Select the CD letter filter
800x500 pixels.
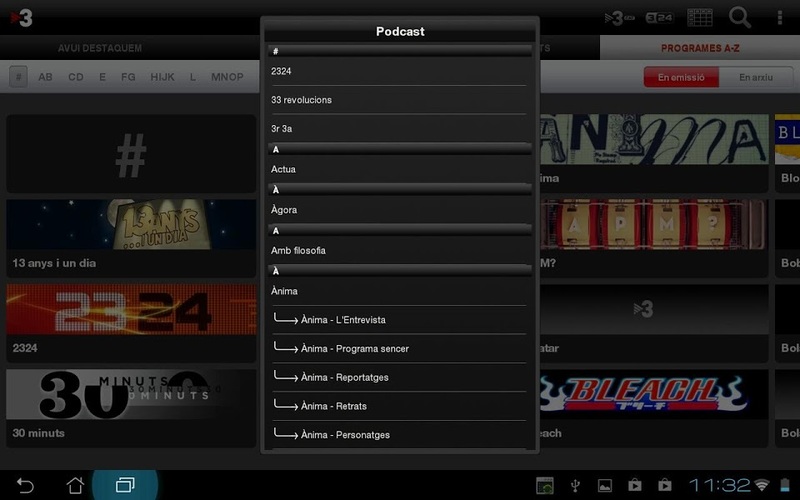(x=76, y=77)
